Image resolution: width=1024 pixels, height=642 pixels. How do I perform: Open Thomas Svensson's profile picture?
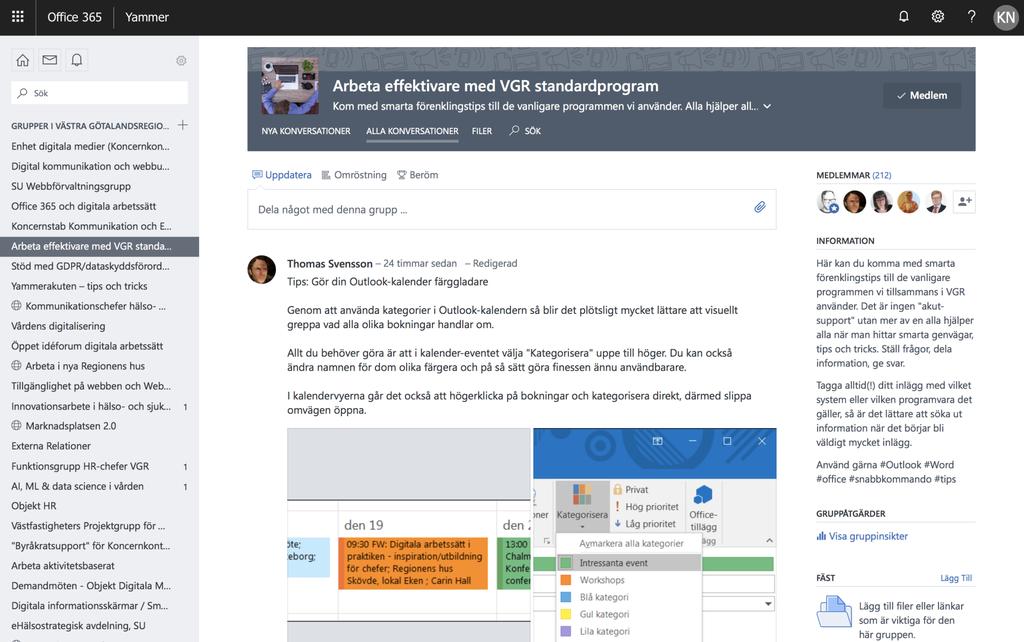click(262, 269)
